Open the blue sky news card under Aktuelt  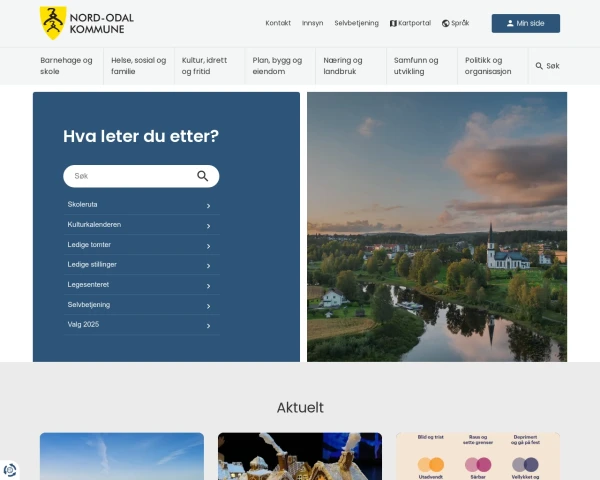click(x=122, y=456)
